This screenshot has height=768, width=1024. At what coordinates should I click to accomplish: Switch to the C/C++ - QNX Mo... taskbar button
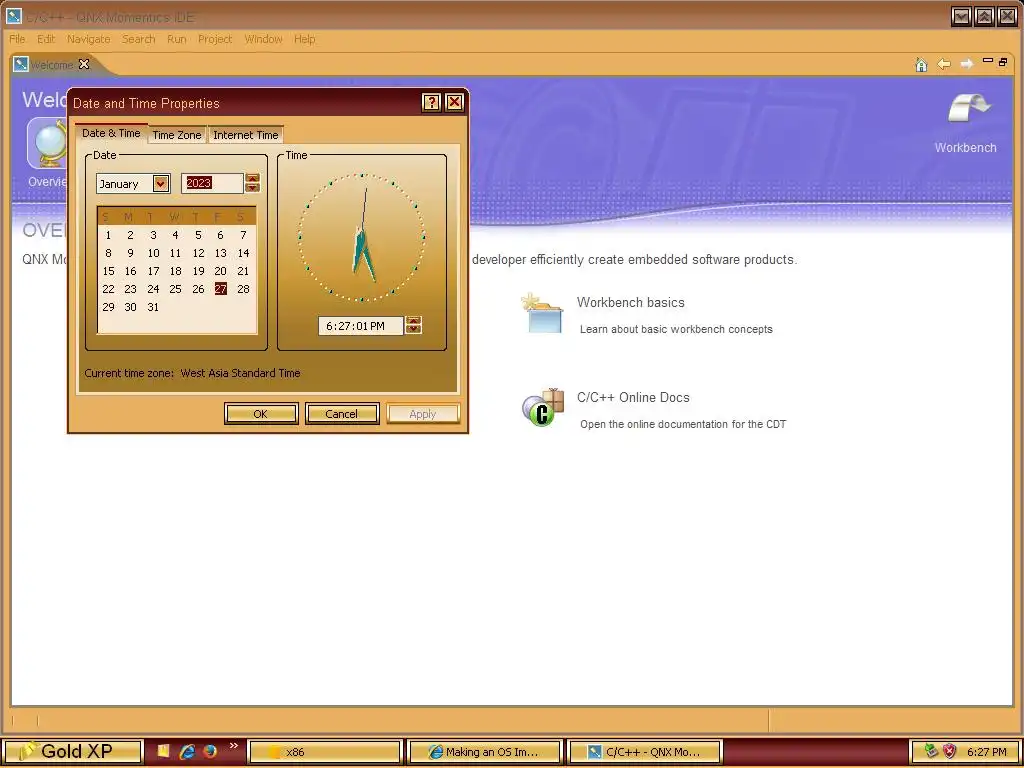(644, 752)
